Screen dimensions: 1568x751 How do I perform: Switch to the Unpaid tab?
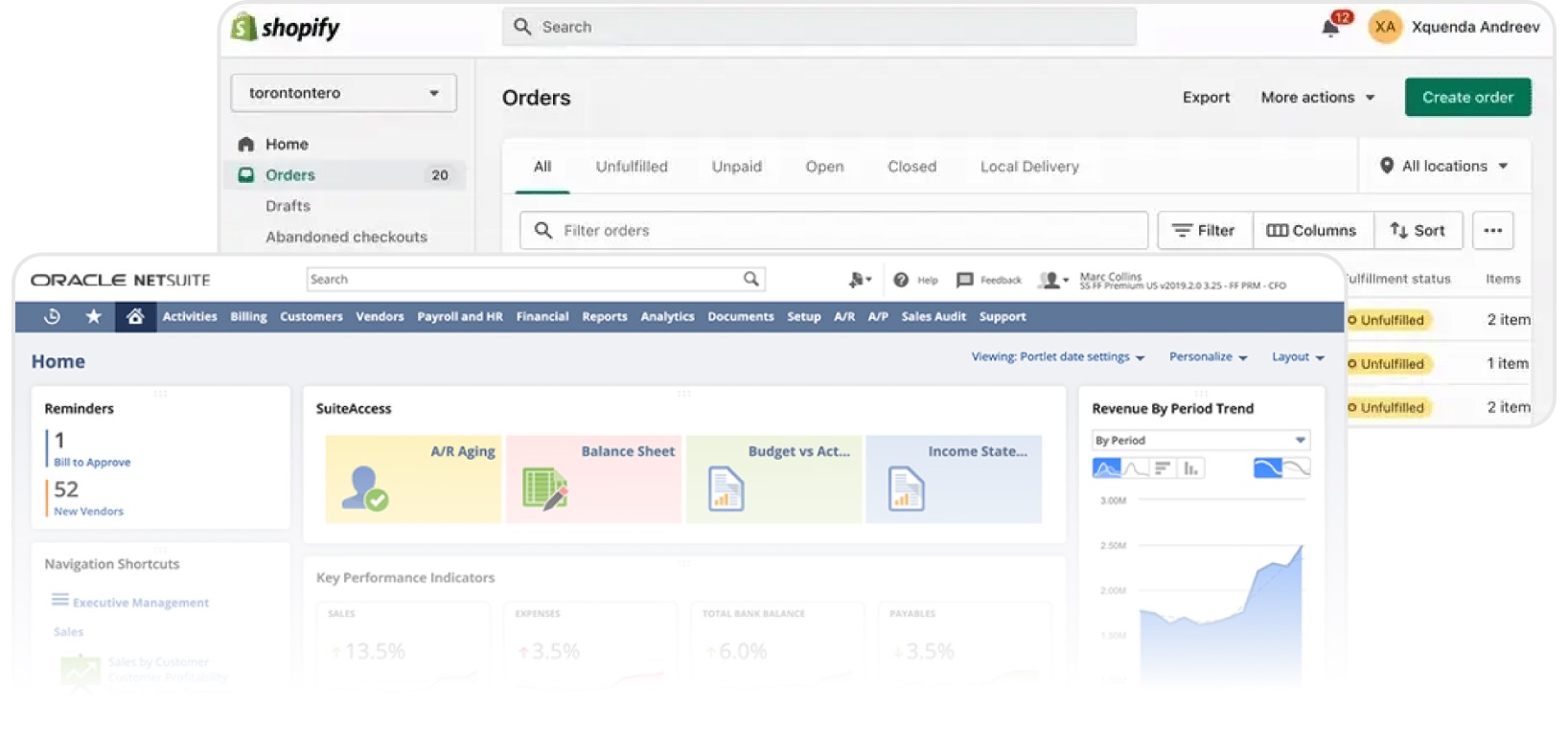tap(736, 166)
